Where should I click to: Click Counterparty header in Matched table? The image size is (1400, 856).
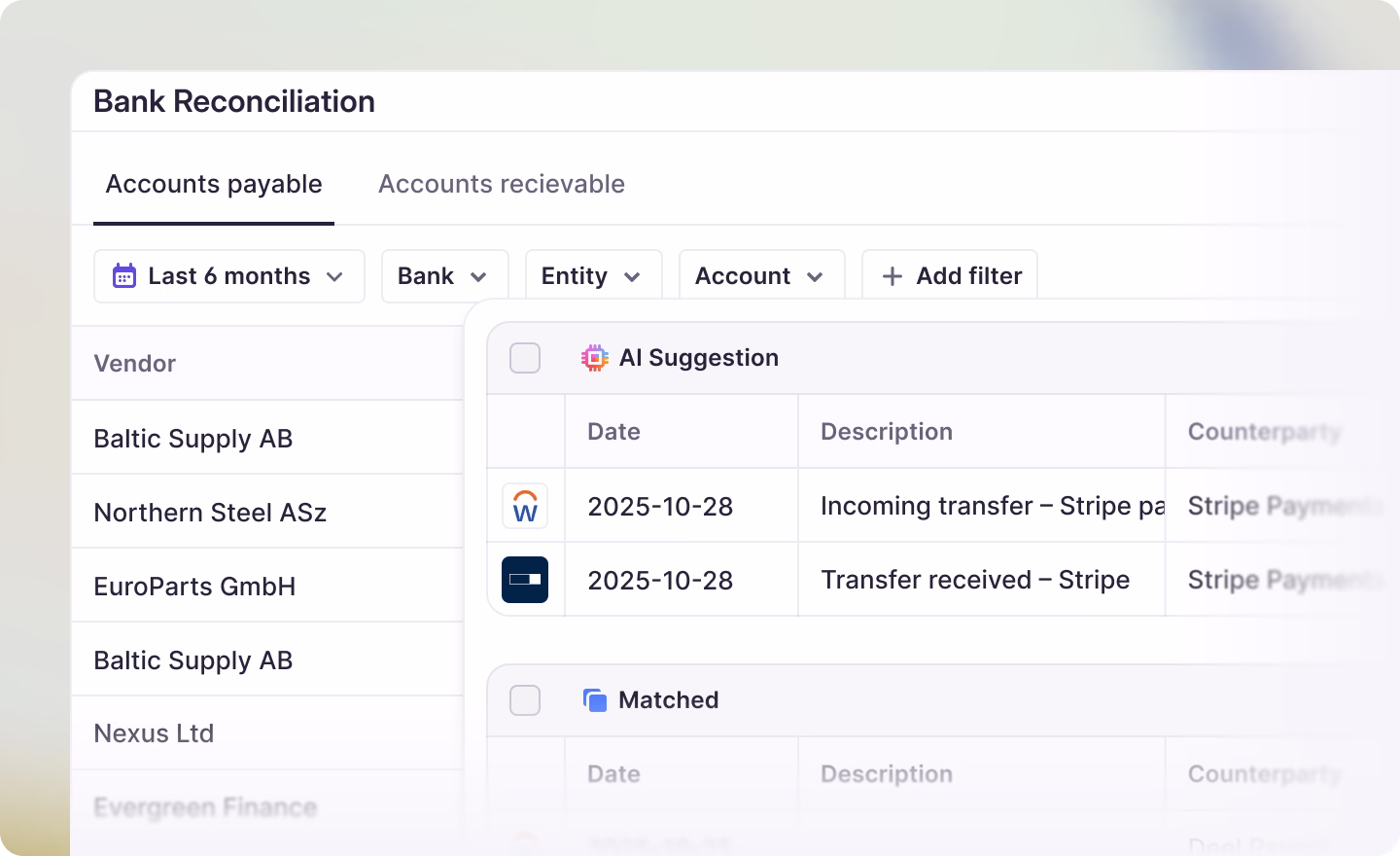click(1265, 774)
